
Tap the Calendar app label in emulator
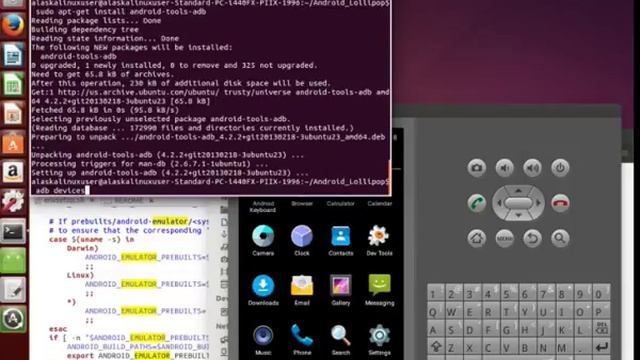(x=379, y=203)
